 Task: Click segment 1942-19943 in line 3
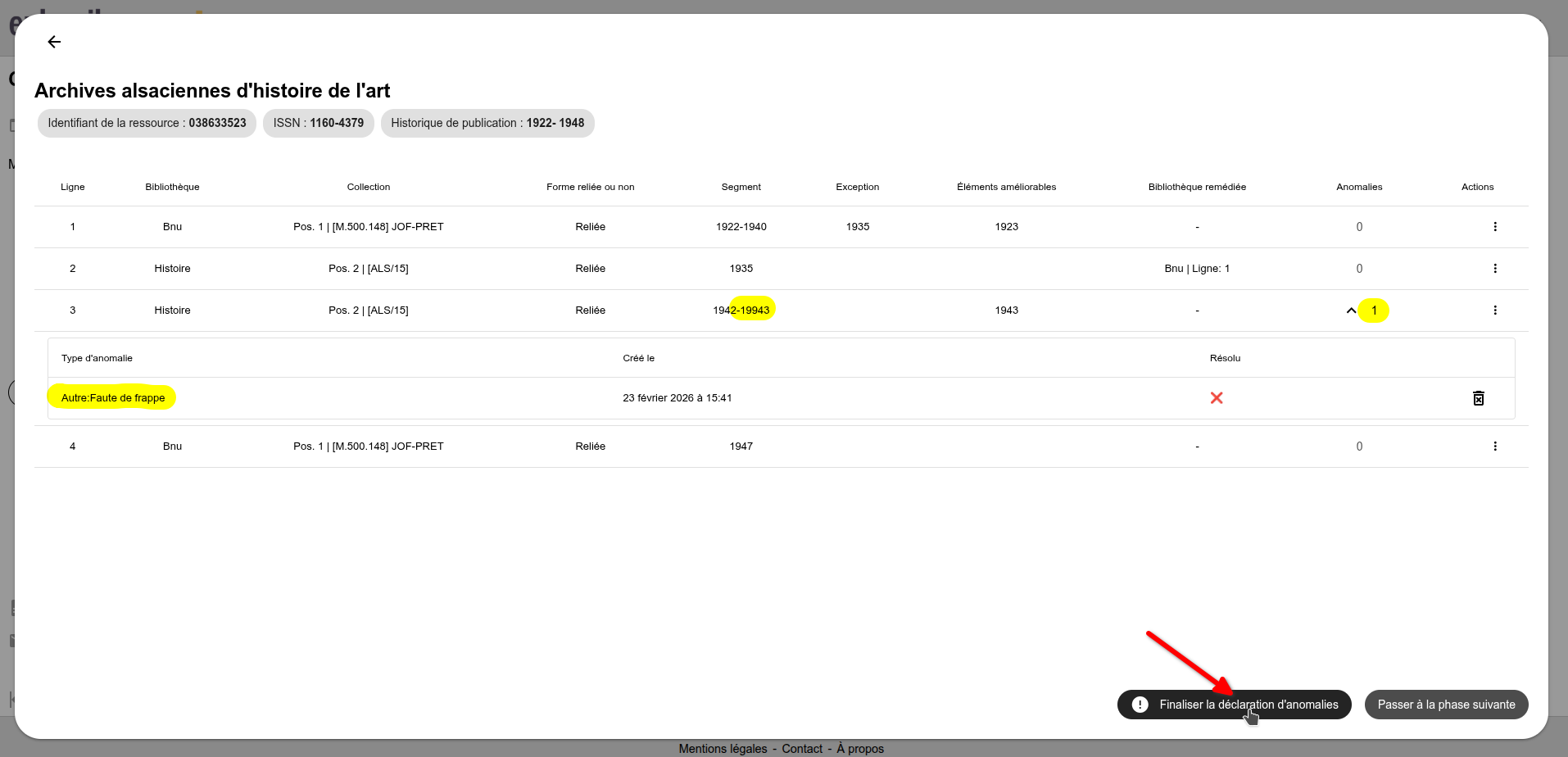pos(741,311)
